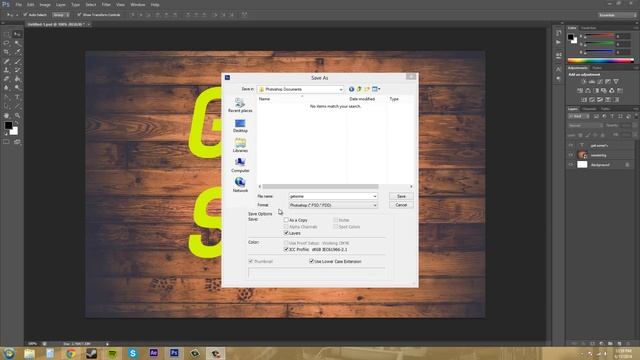Sort files by the Name column header
The image size is (640, 360).
coord(264,99)
